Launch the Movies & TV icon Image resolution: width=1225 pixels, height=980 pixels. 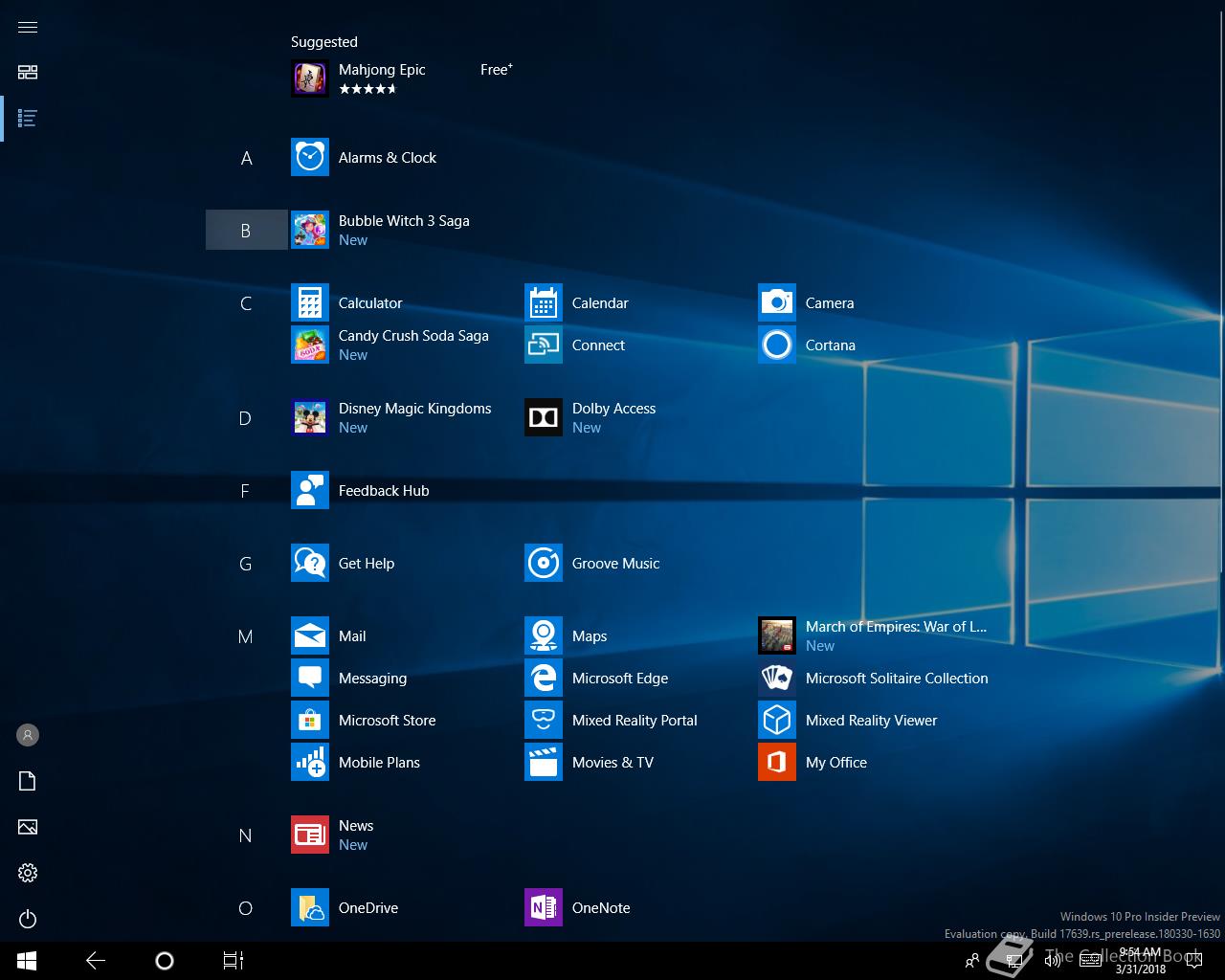click(x=544, y=762)
